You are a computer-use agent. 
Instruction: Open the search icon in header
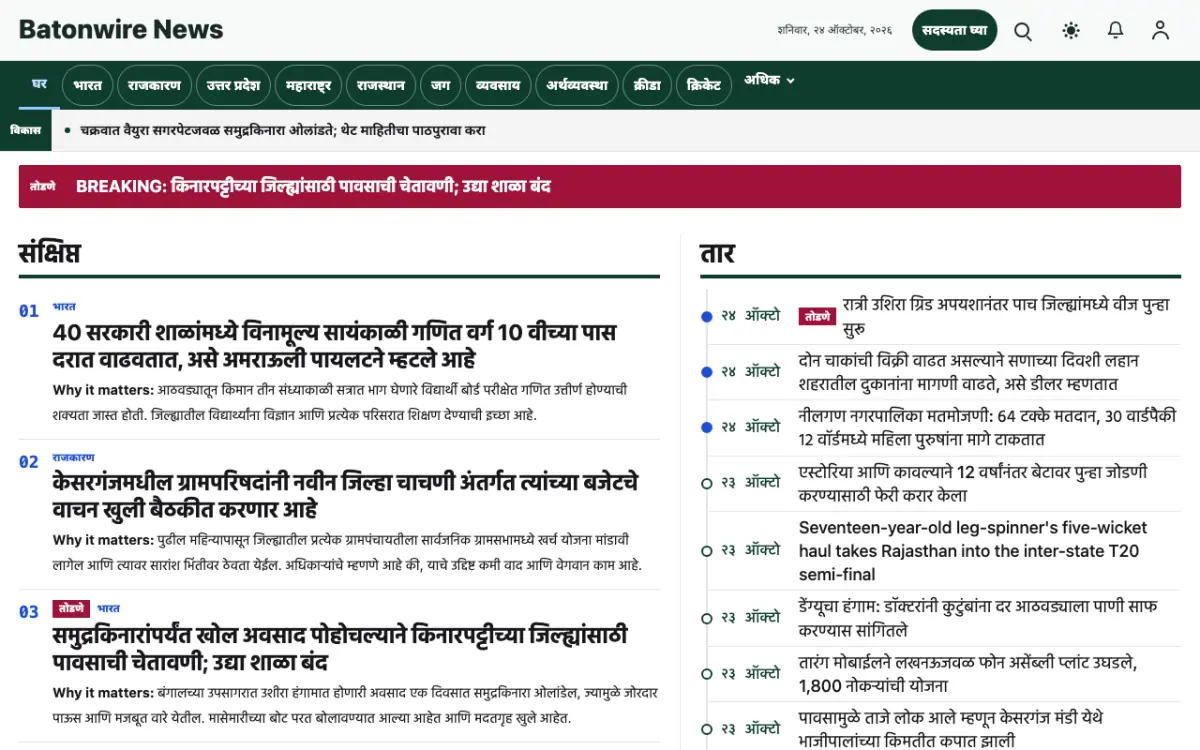(1023, 31)
